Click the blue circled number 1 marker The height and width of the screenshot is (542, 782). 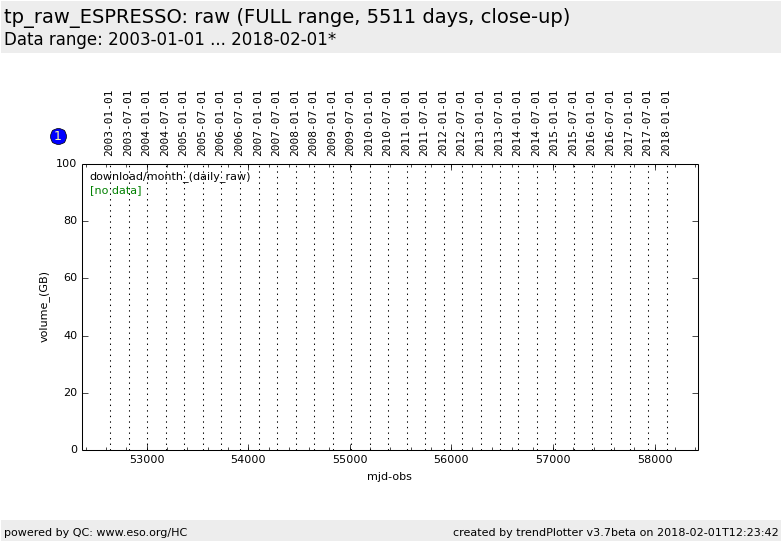(x=58, y=136)
